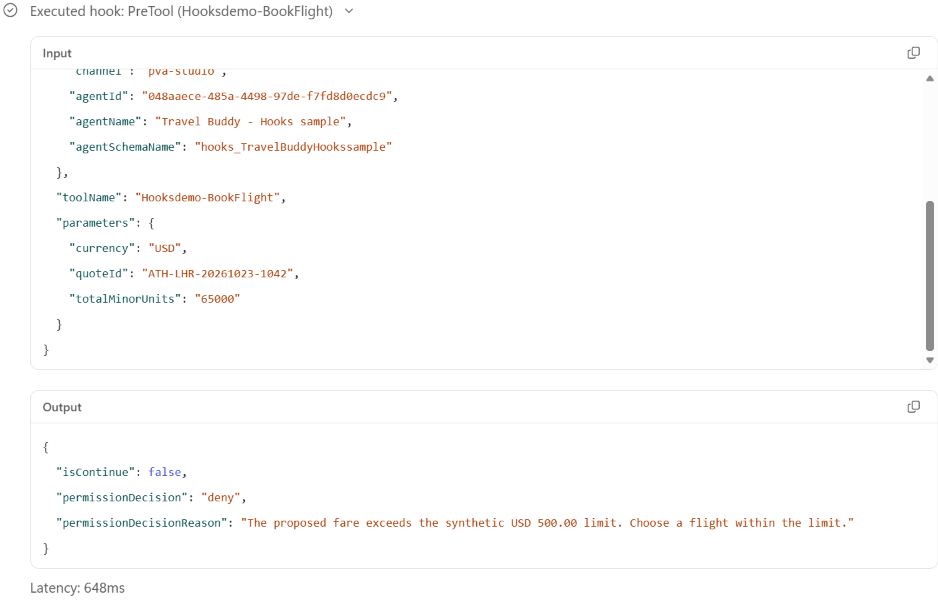Click the 'Latency: 648ms' label

click(77, 588)
